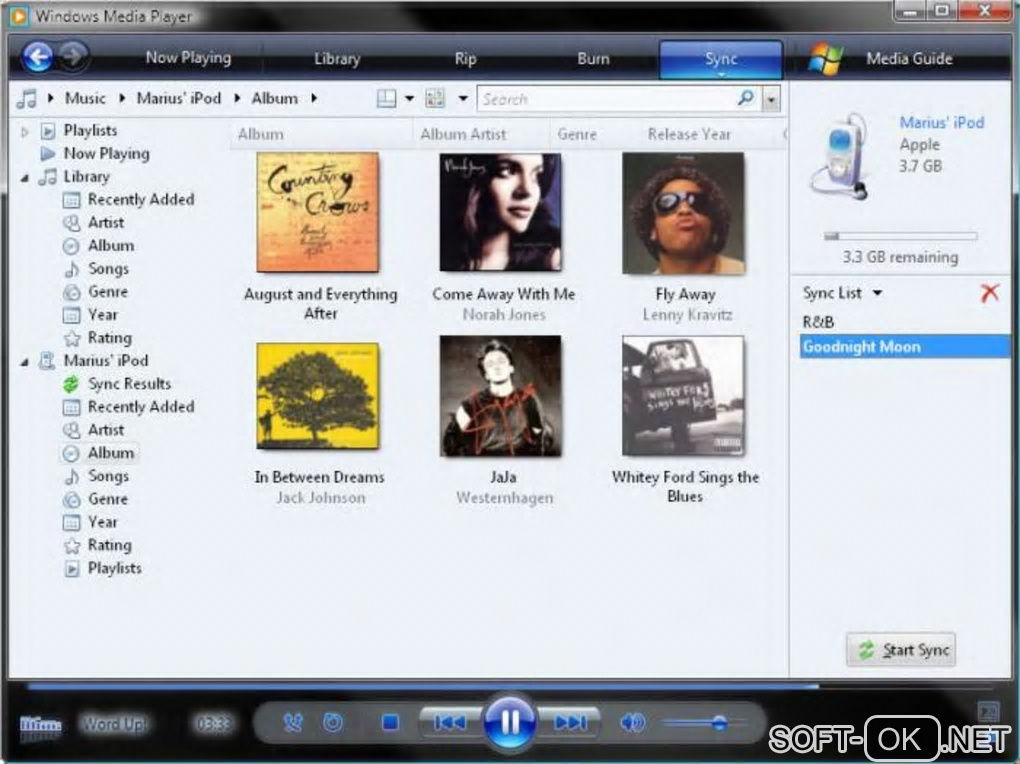This screenshot has width=1020, height=764.
Task: Open the search options dropdown
Action: pos(771,100)
